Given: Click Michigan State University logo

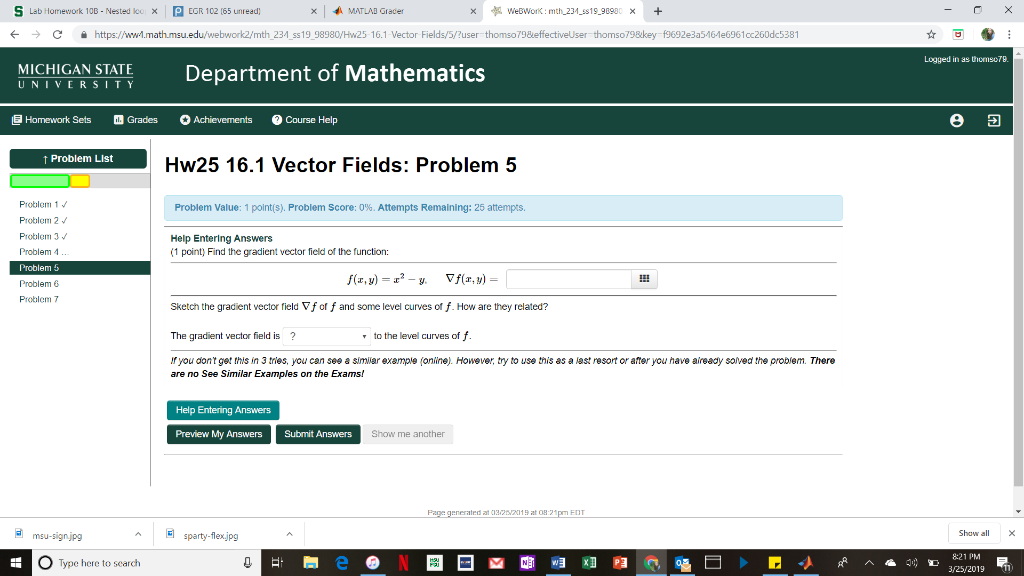Looking at the screenshot, I should (76, 76).
